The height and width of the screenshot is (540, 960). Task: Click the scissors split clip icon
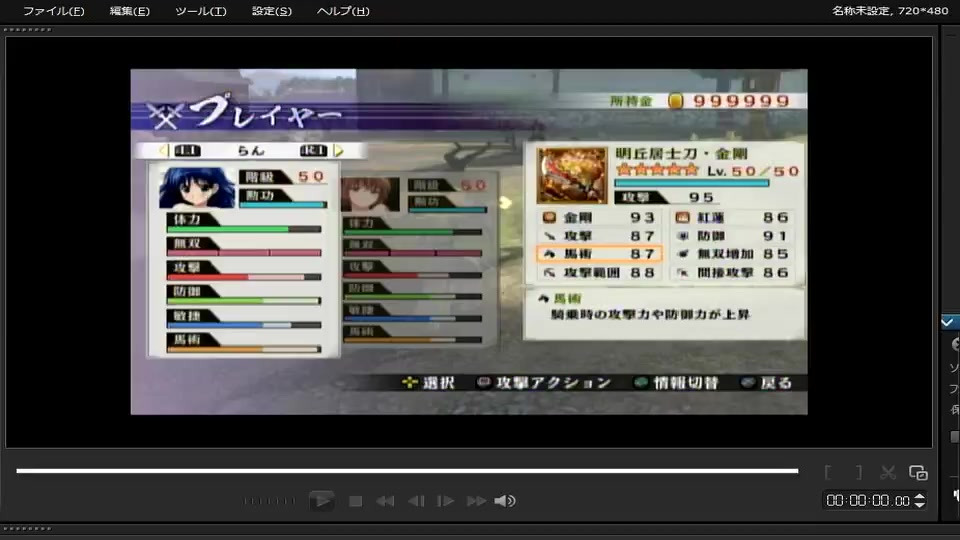(x=888, y=473)
